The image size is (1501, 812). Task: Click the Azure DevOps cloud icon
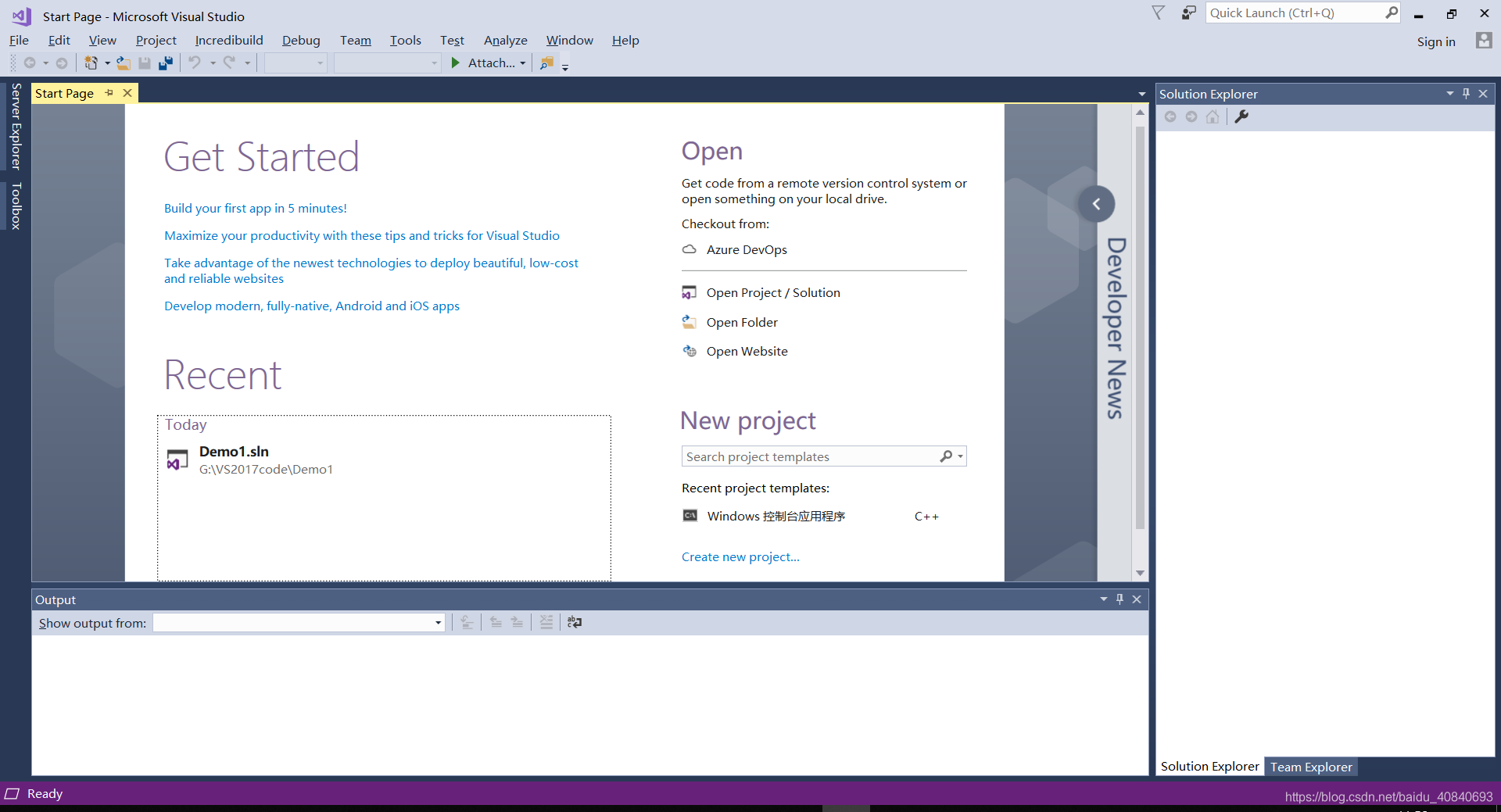689,249
